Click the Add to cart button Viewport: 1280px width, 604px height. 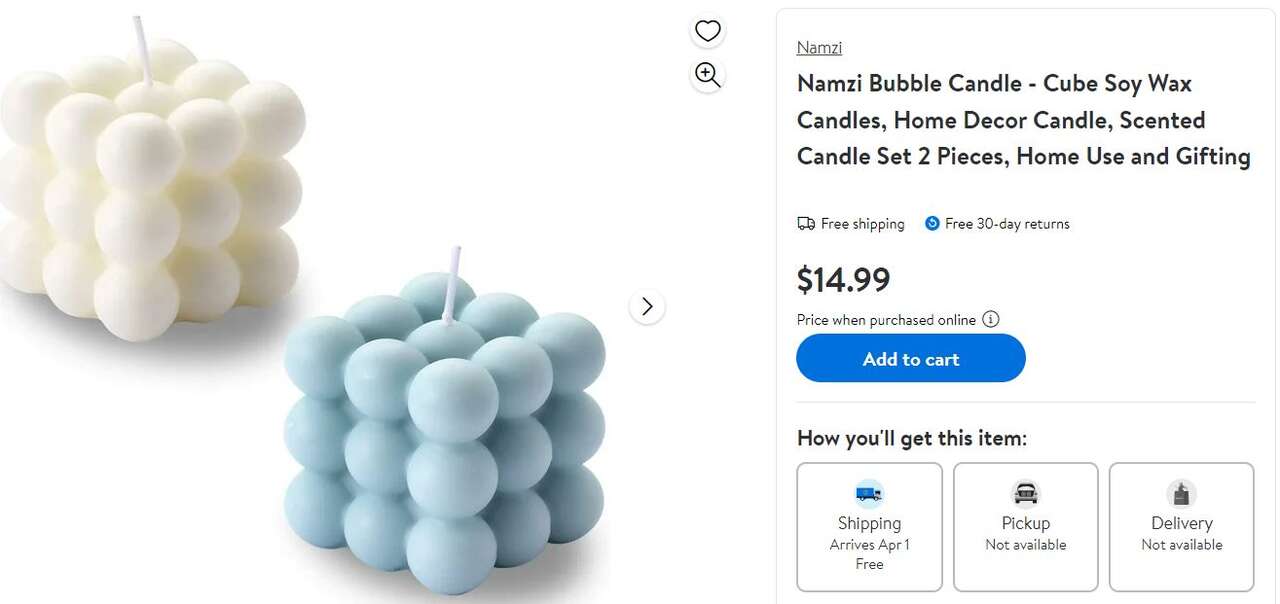click(910, 358)
